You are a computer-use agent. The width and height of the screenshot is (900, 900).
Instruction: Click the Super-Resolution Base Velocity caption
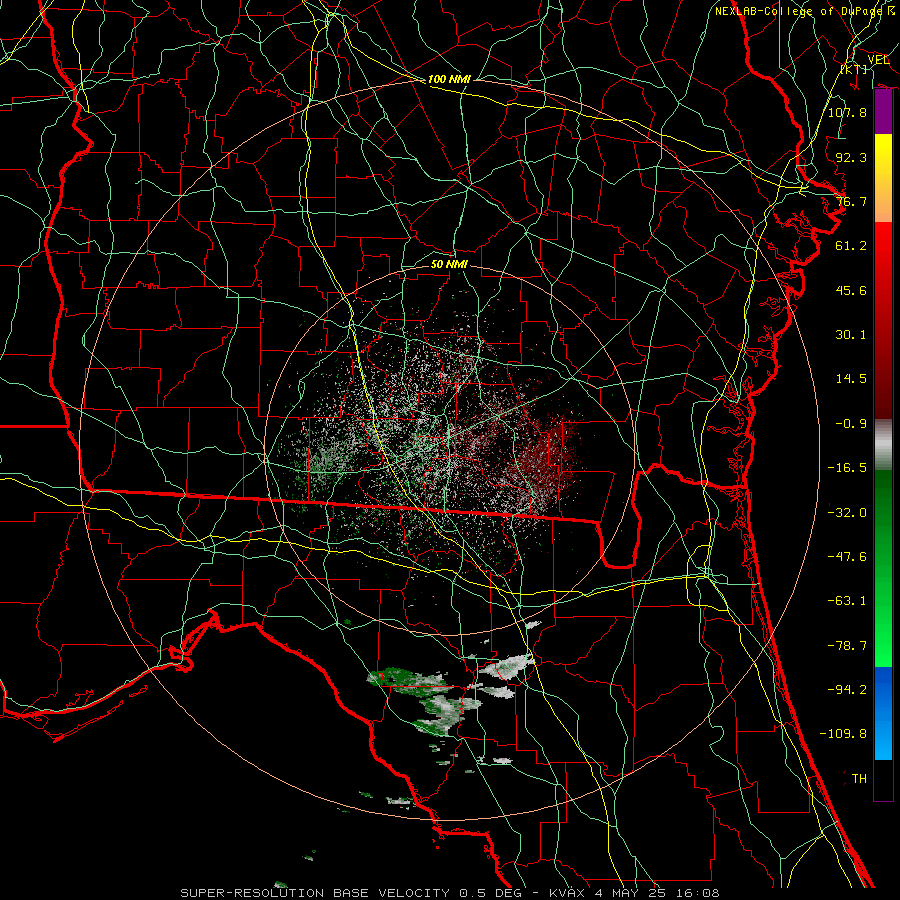449,893
